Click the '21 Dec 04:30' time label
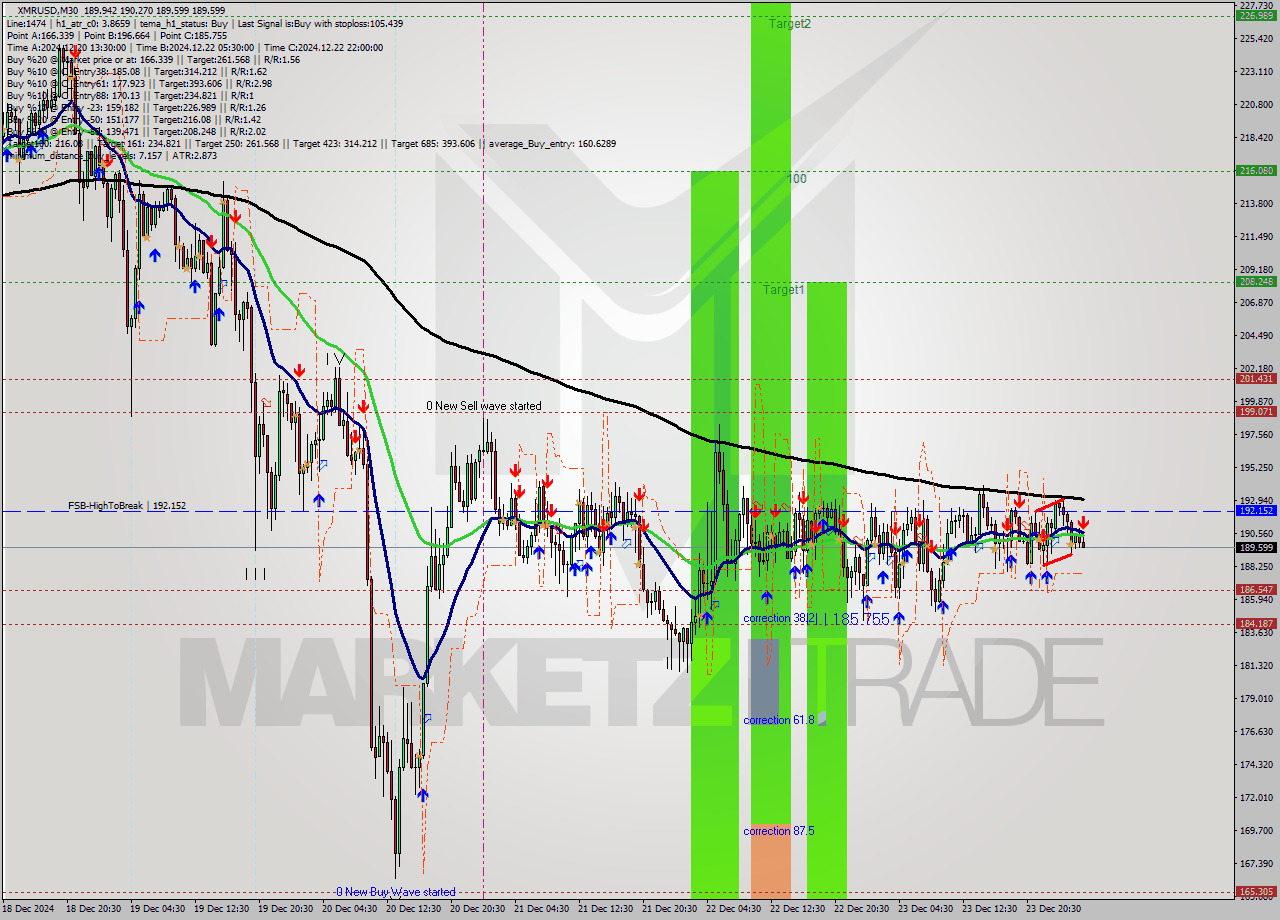The image size is (1280, 920). pyautogui.click(x=542, y=909)
